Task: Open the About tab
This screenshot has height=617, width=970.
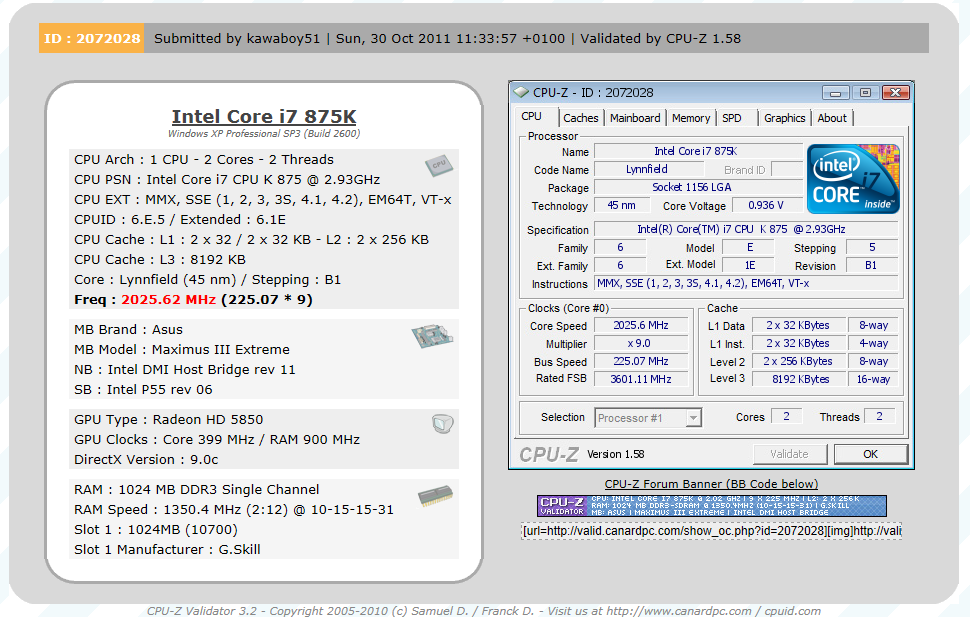Action: click(832, 118)
